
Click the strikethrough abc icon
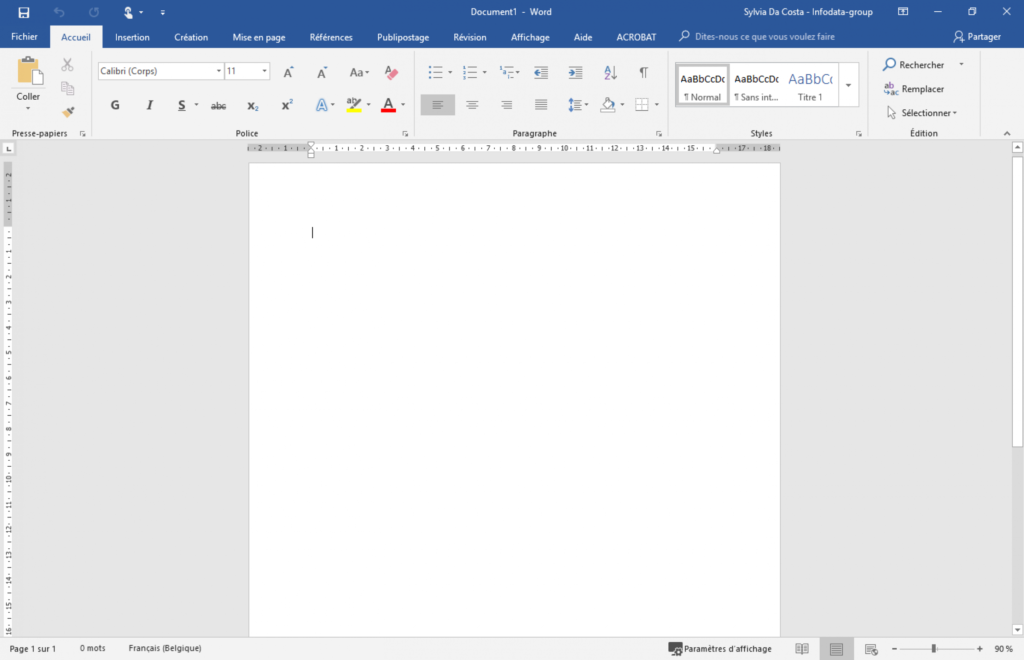pyautogui.click(x=218, y=105)
